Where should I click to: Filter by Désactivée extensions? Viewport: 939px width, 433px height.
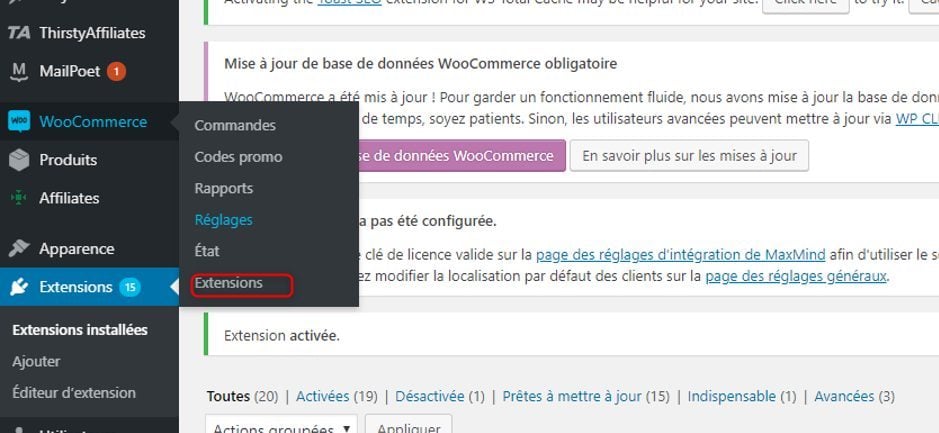coord(429,396)
